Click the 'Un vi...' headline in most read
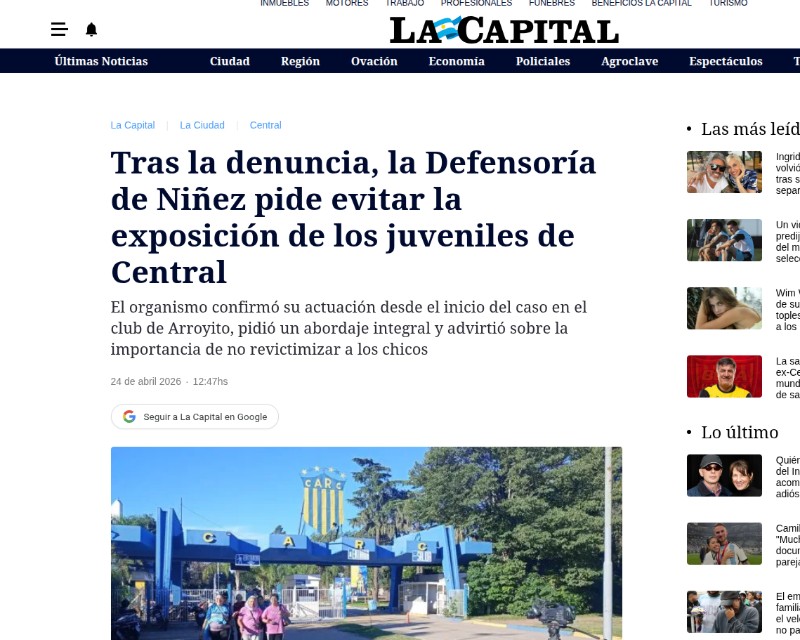Viewport: 800px width, 640px height. point(788,241)
